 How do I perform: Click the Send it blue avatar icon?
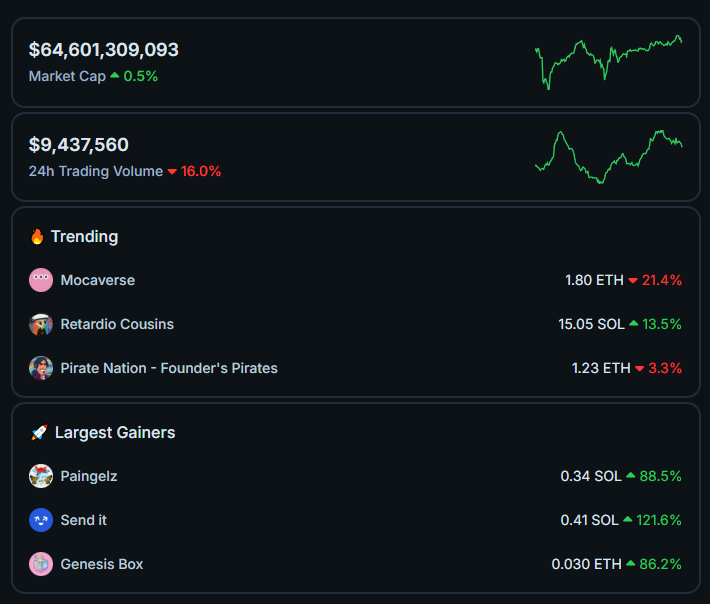(41, 520)
